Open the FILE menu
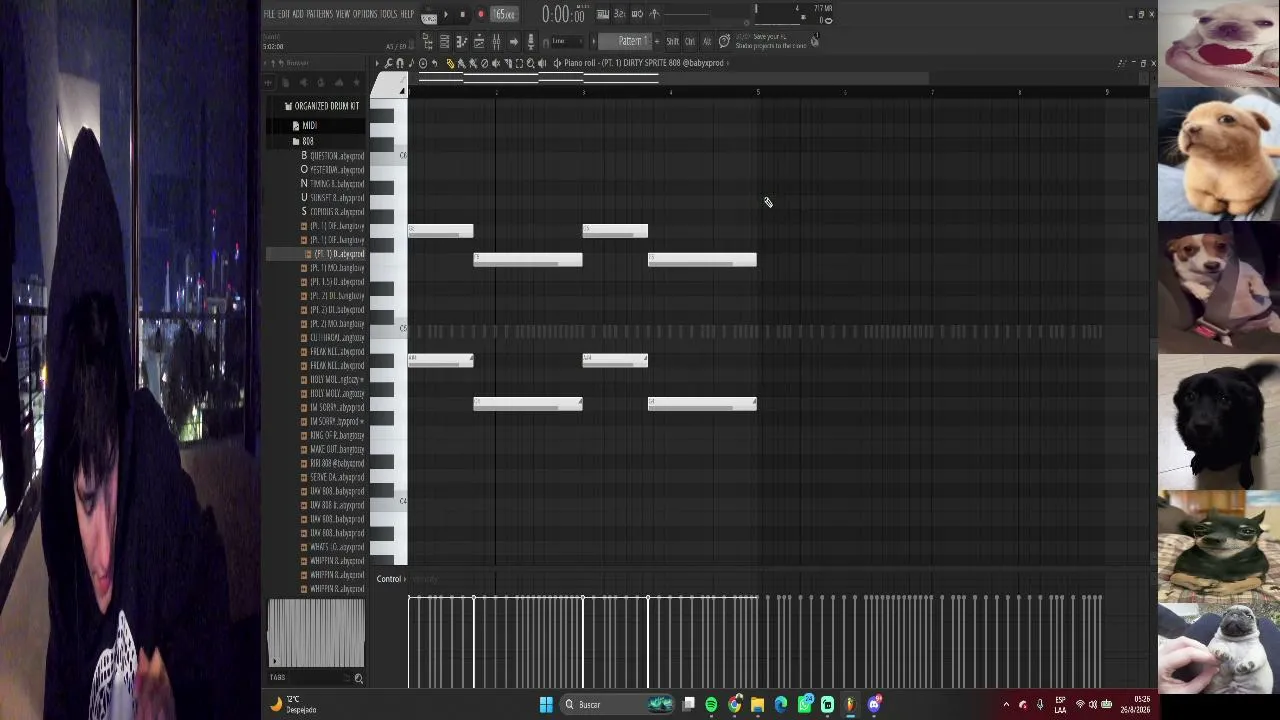The height and width of the screenshot is (720, 1280). 269,14
